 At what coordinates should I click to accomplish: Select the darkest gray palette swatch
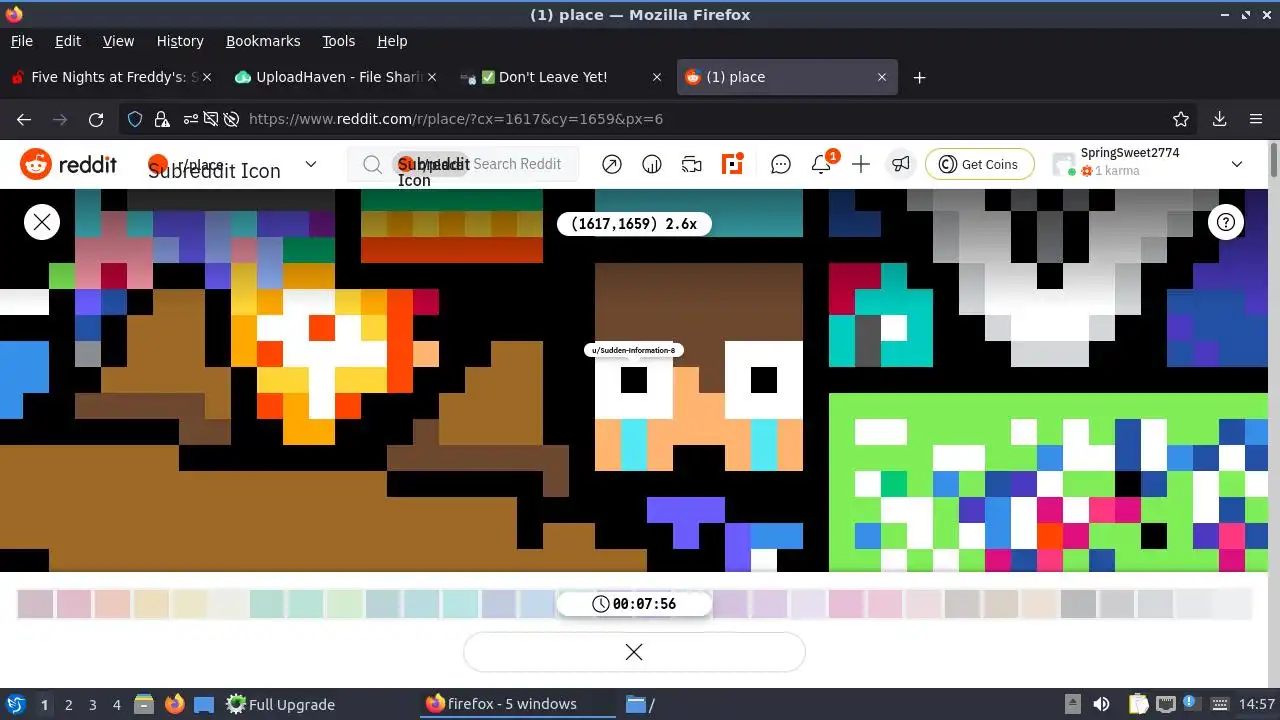pos(1079,604)
